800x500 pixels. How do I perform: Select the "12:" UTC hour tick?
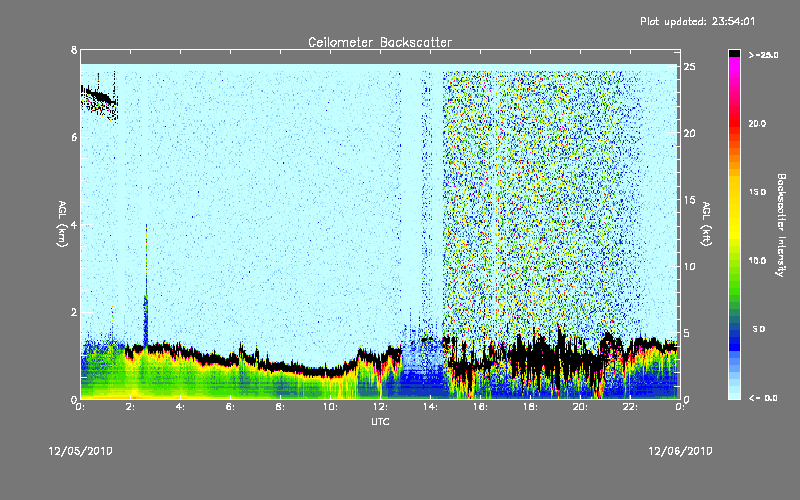coord(381,407)
